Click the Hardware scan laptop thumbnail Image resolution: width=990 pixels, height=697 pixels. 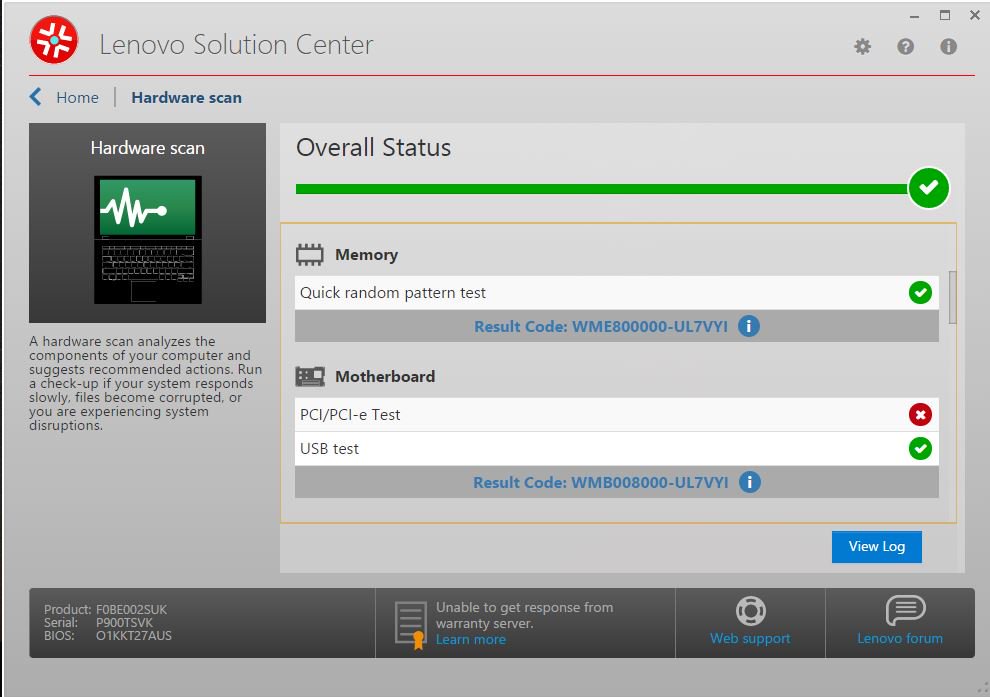(x=147, y=240)
